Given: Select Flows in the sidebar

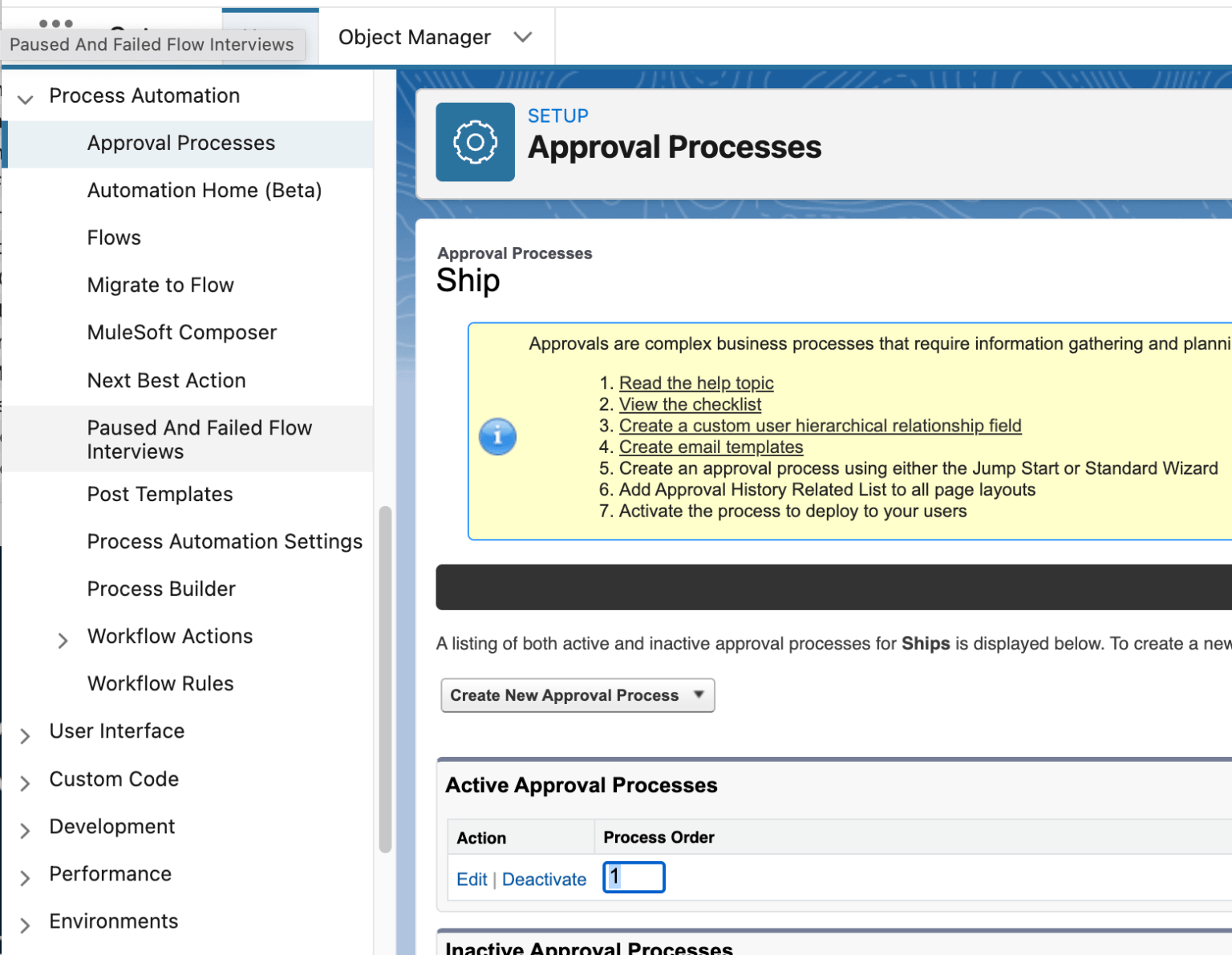Looking at the screenshot, I should [x=114, y=237].
